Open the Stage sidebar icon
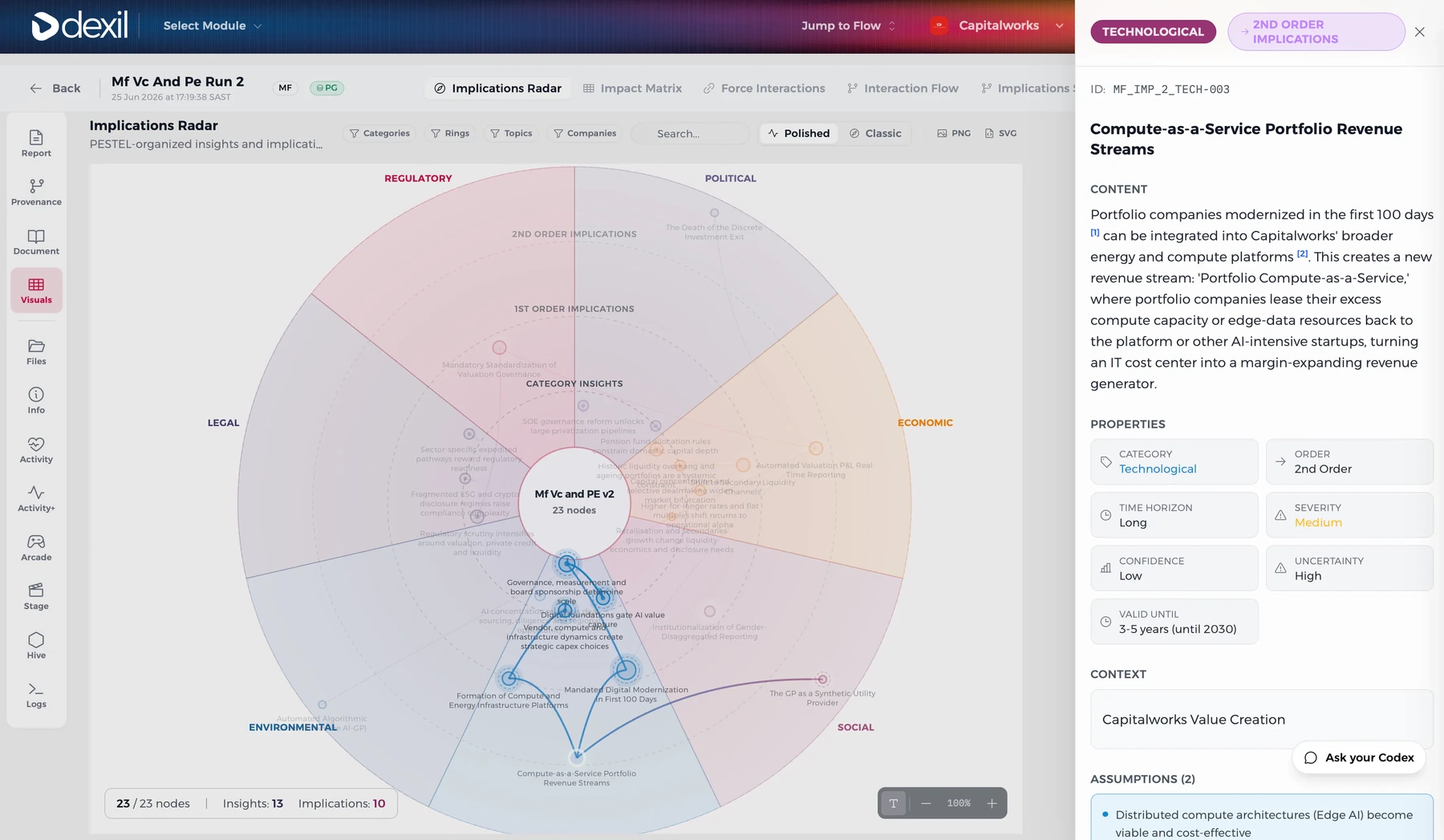This screenshot has height=840, width=1444. point(36,597)
